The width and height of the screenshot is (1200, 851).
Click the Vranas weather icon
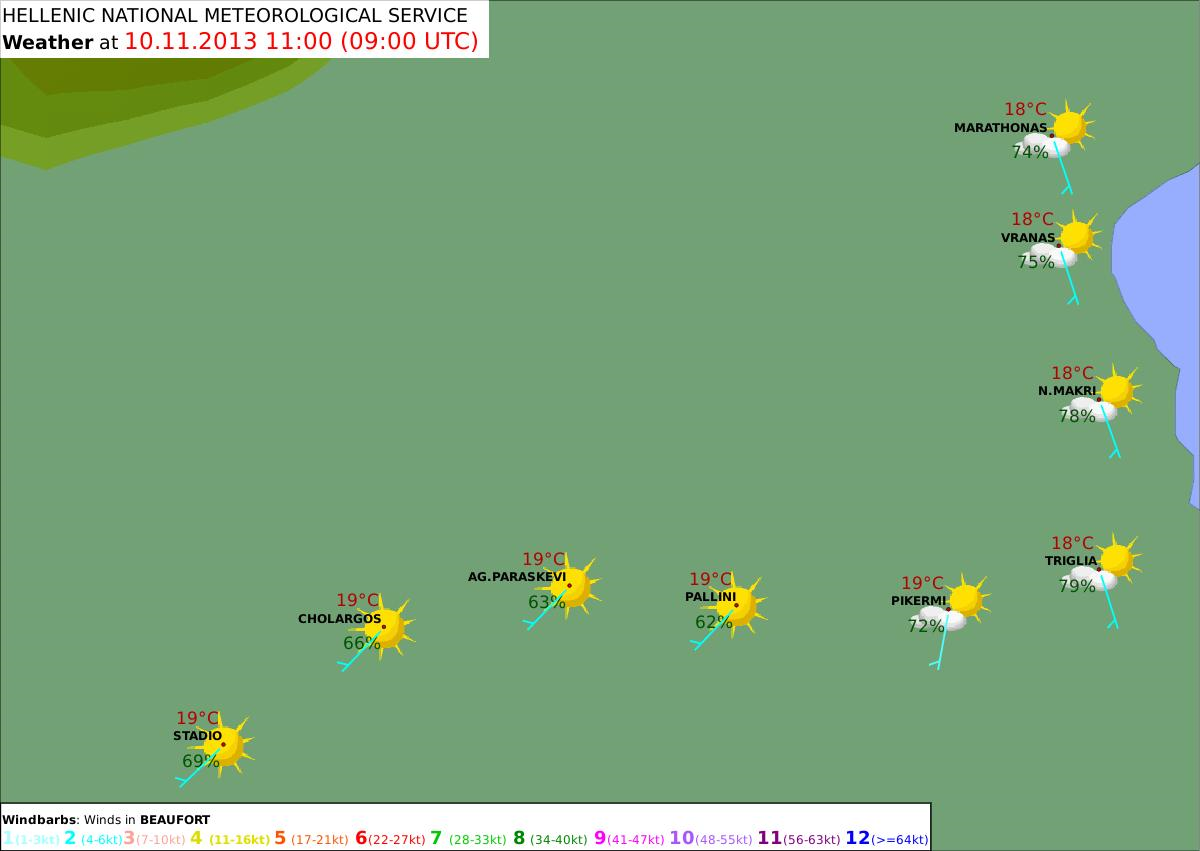click(x=1069, y=242)
